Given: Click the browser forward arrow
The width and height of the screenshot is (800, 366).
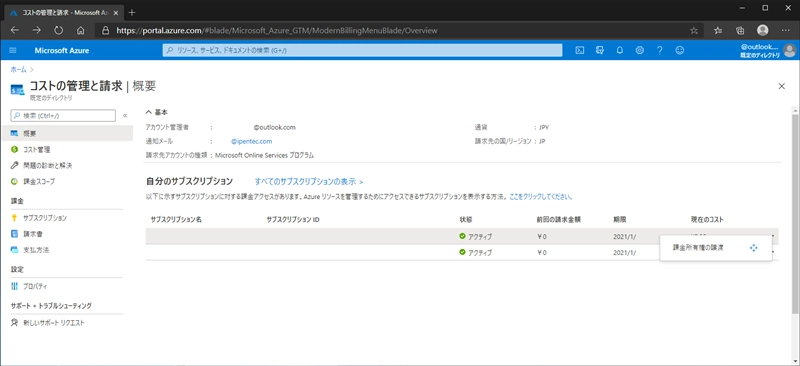Looking at the screenshot, I should (x=36, y=30).
